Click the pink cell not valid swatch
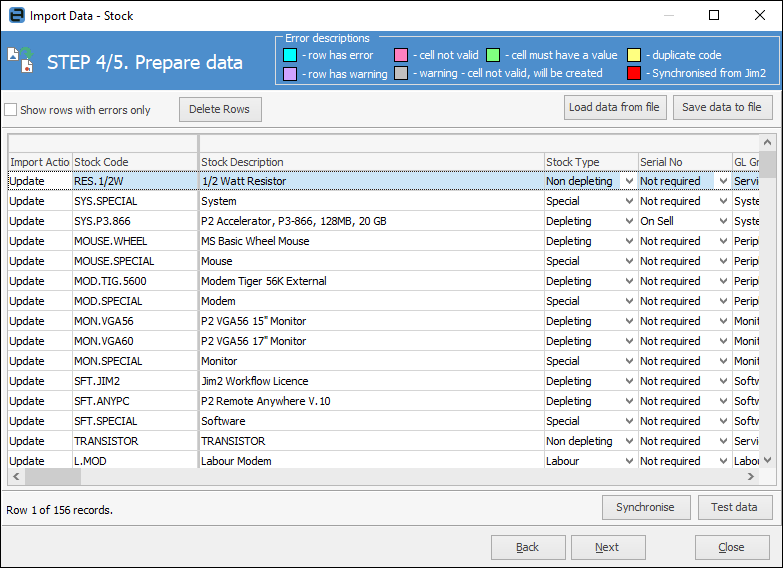 tap(401, 55)
